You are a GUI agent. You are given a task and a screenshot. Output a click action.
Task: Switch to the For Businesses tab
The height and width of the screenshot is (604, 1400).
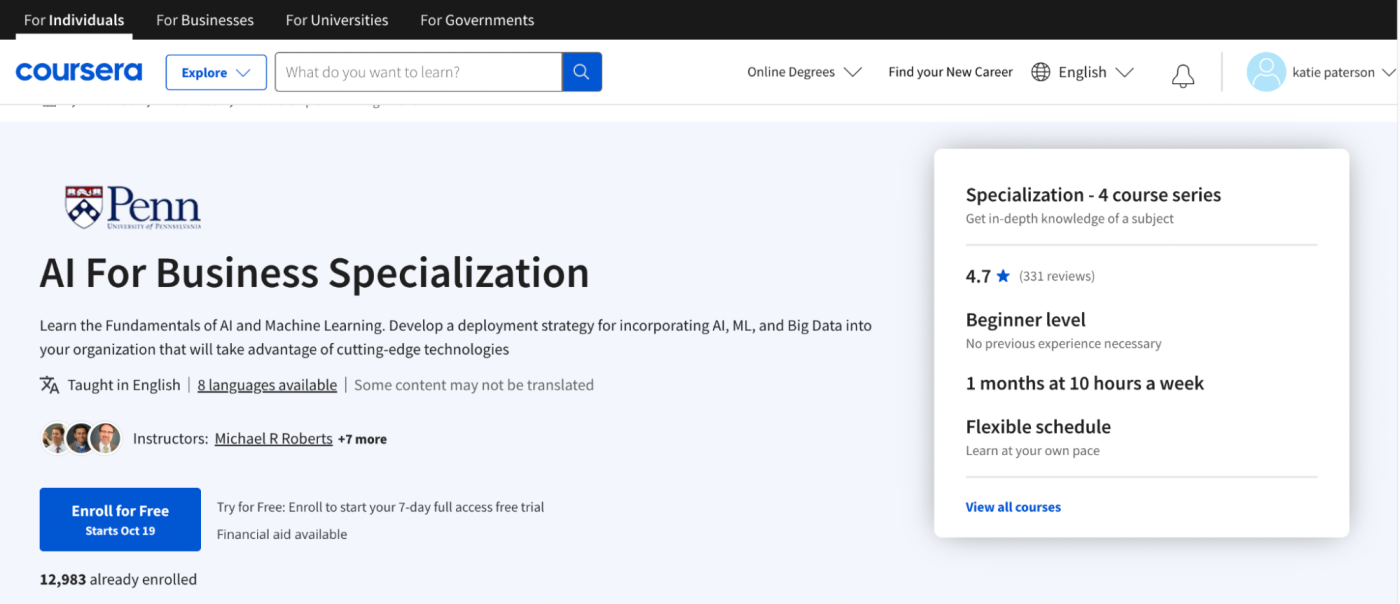(x=205, y=20)
